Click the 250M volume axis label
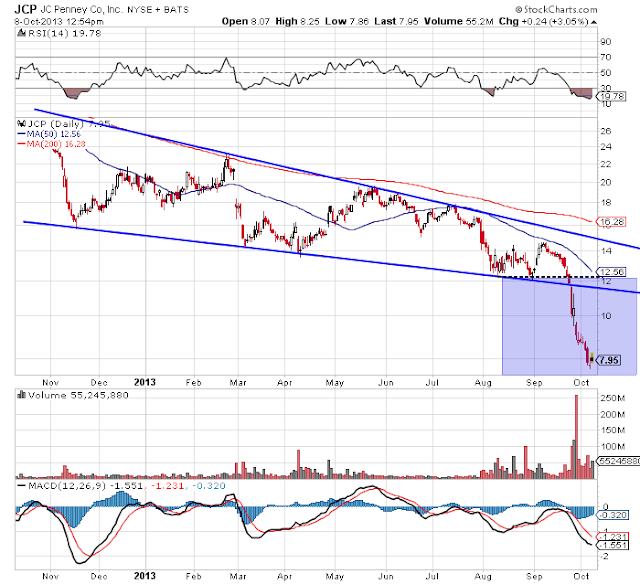This screenshot has width=640, height=584. (x=613, y=398)
